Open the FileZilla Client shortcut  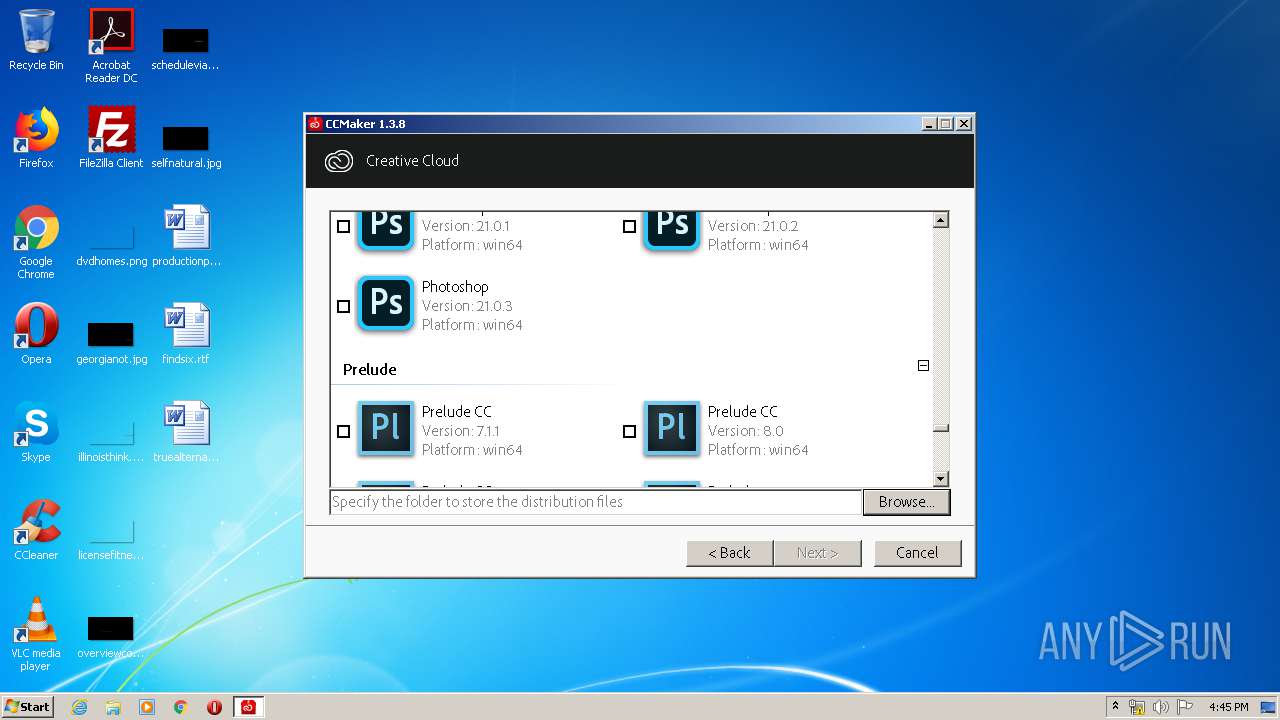coord(111,138)
